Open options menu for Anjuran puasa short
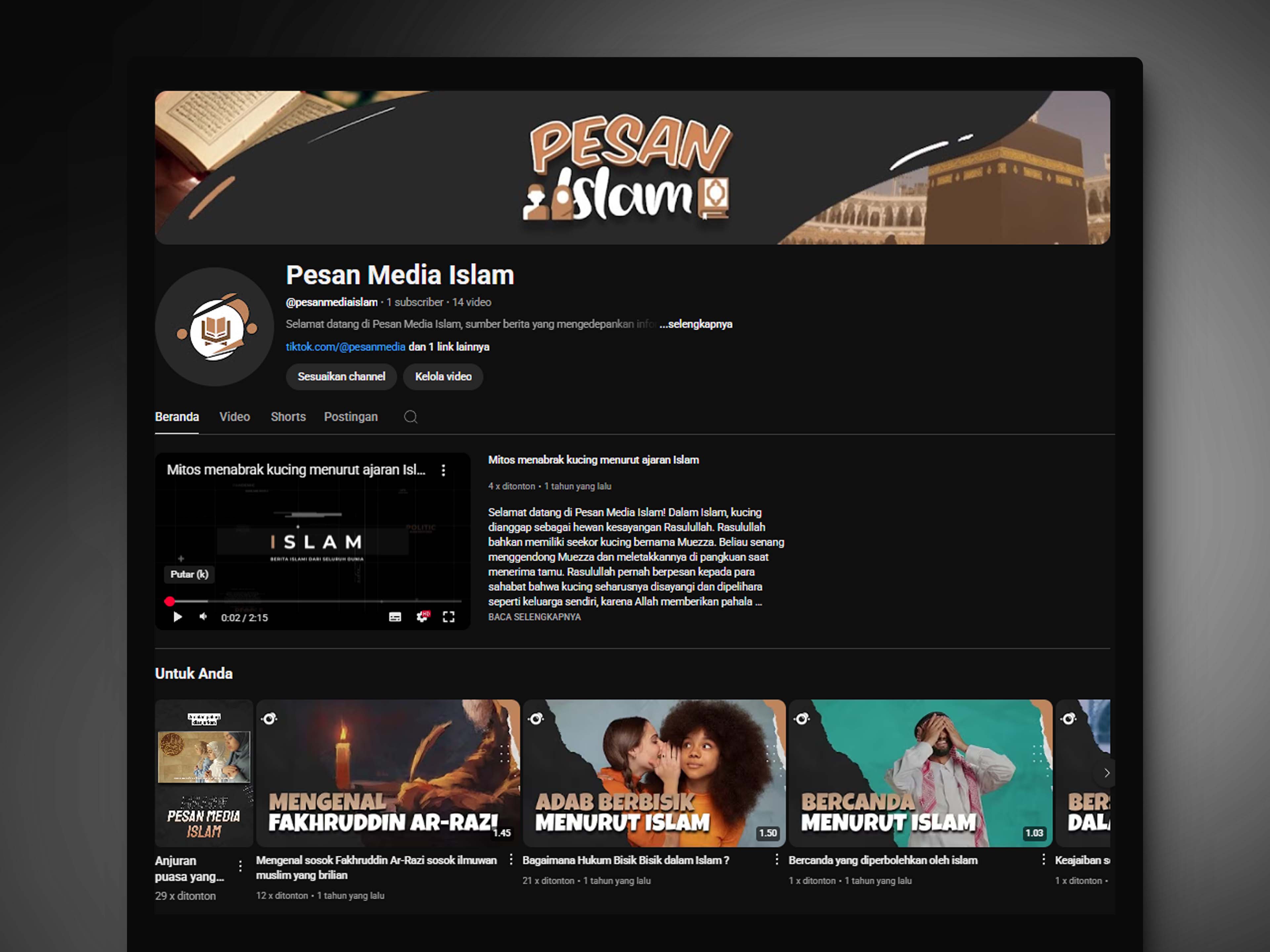 240,865
